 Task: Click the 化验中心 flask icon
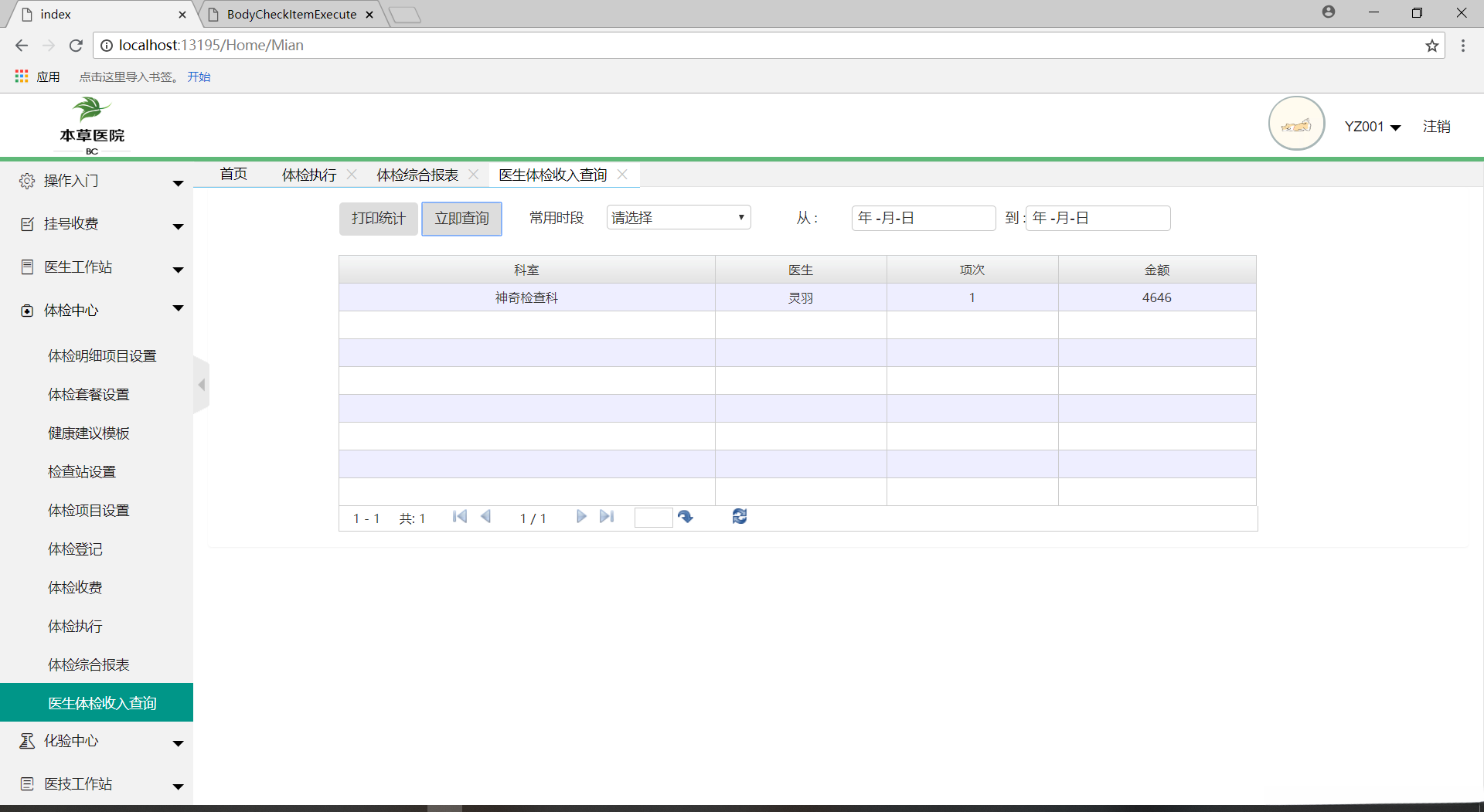coord(27,741)
